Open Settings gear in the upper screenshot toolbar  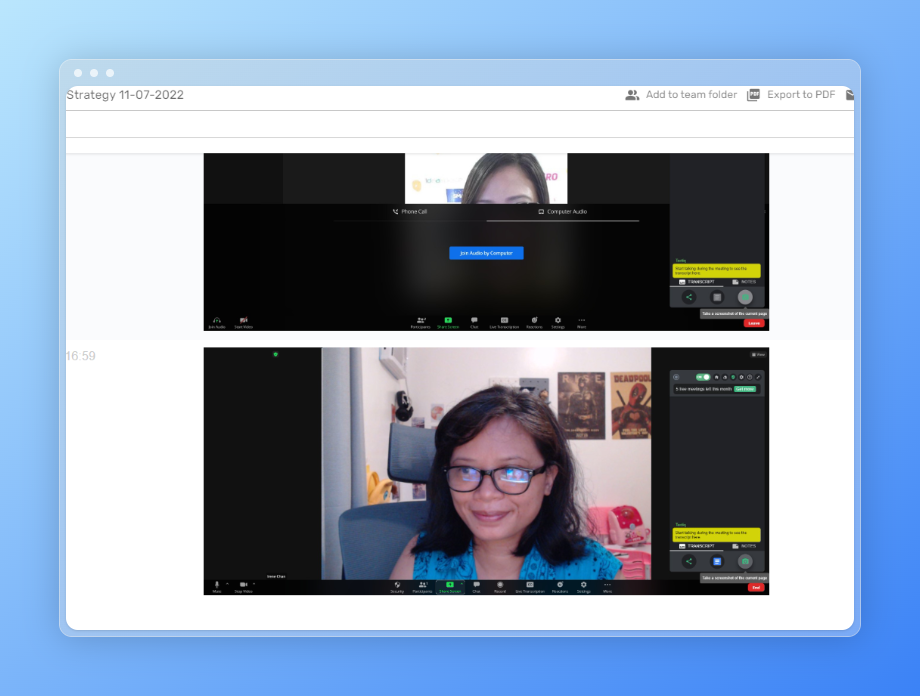(x=557, y=322)
